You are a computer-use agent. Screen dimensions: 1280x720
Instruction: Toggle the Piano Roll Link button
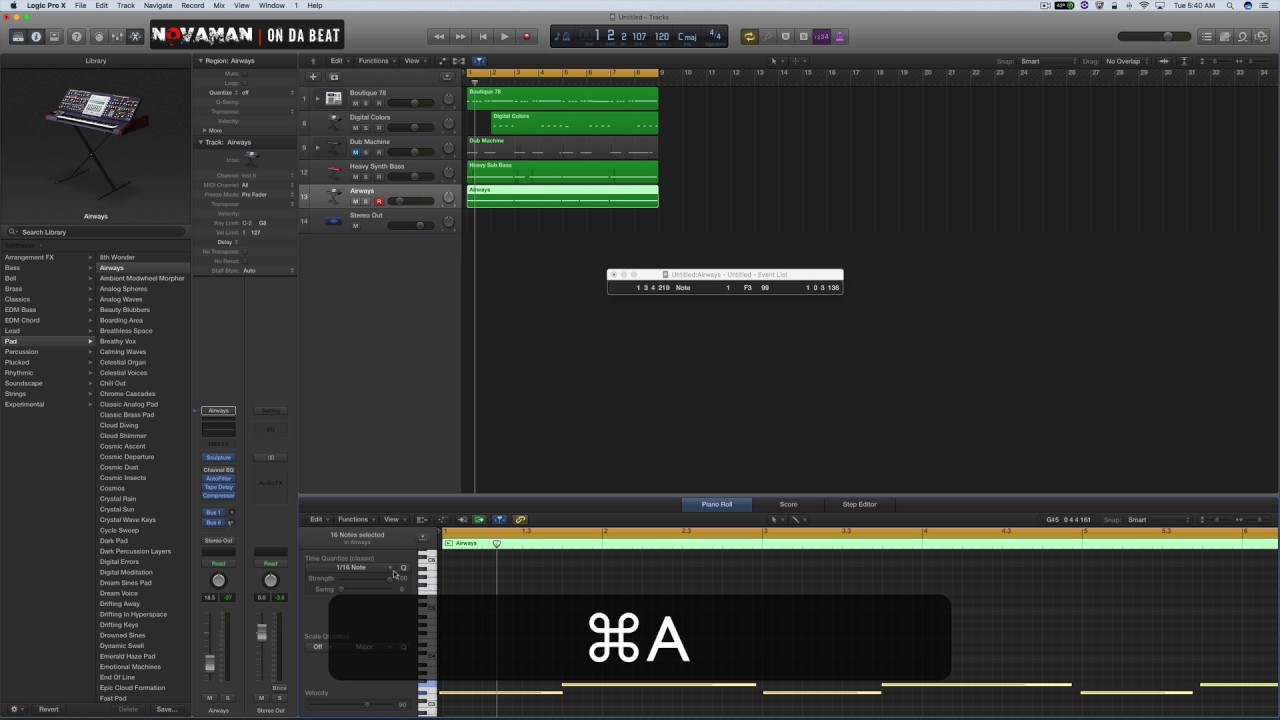pyautogui.click(x=520, y=519)
